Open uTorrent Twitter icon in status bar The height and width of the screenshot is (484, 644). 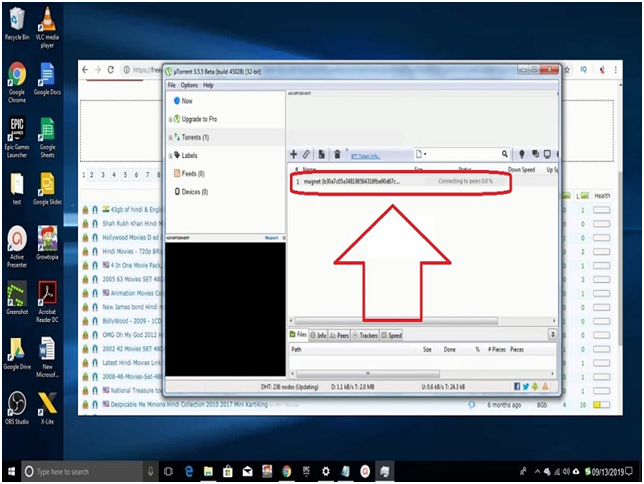tap(526, 386)
